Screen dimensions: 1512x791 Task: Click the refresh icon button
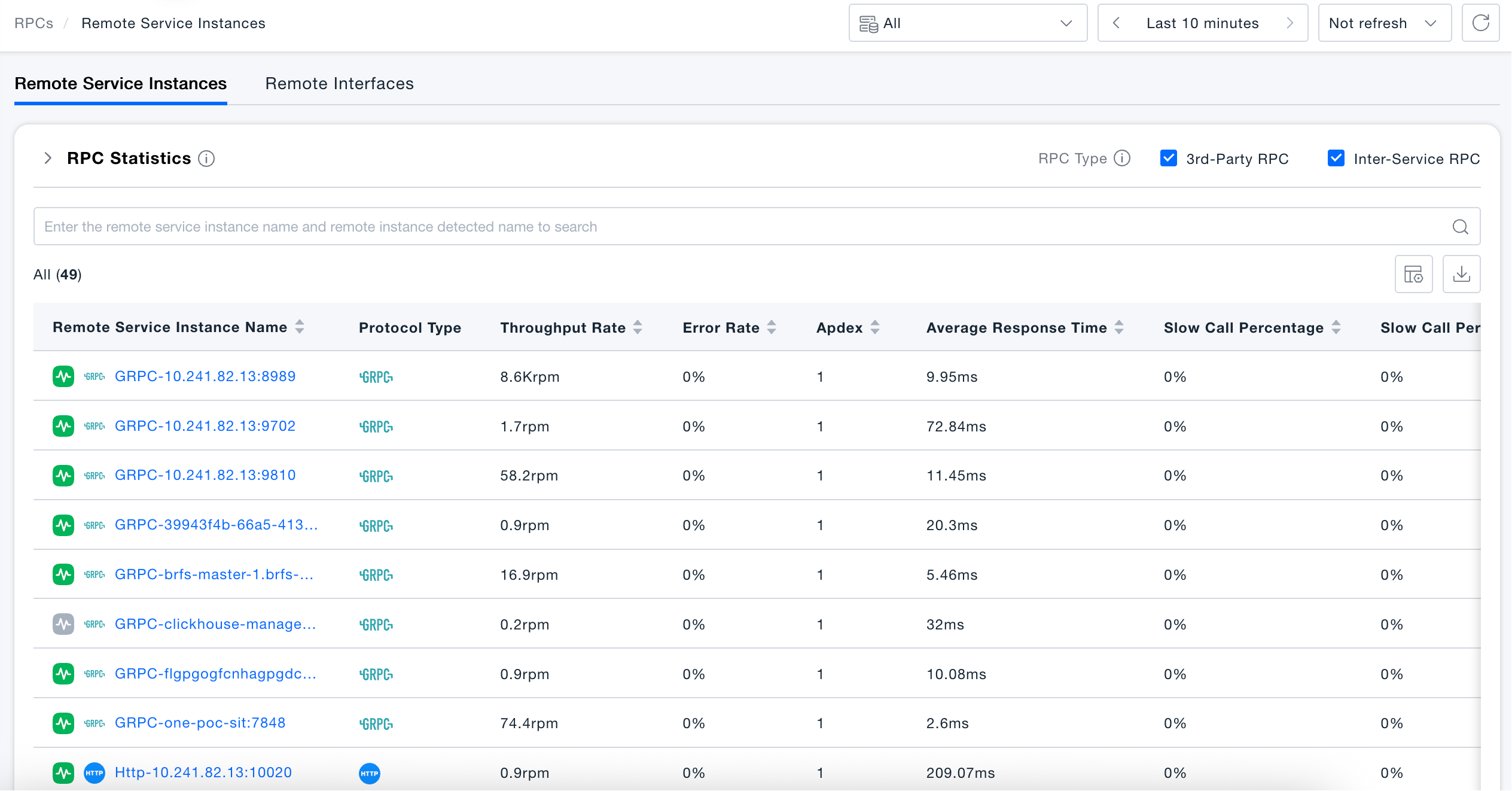1480,23
